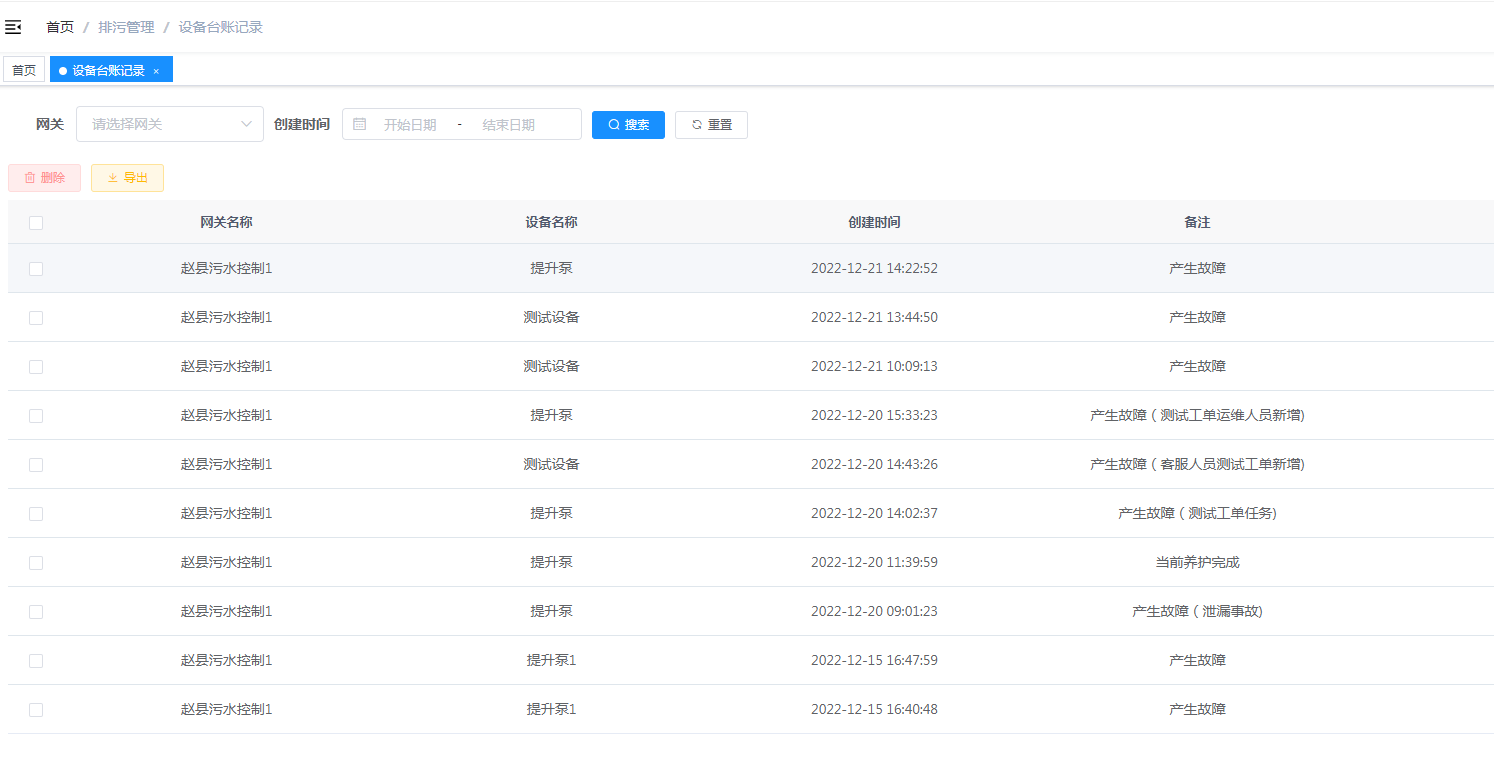This screenshot has width=1494, height=758.
Task: Go to 首页 in the breadcrumb
Action: pos(60,27)
